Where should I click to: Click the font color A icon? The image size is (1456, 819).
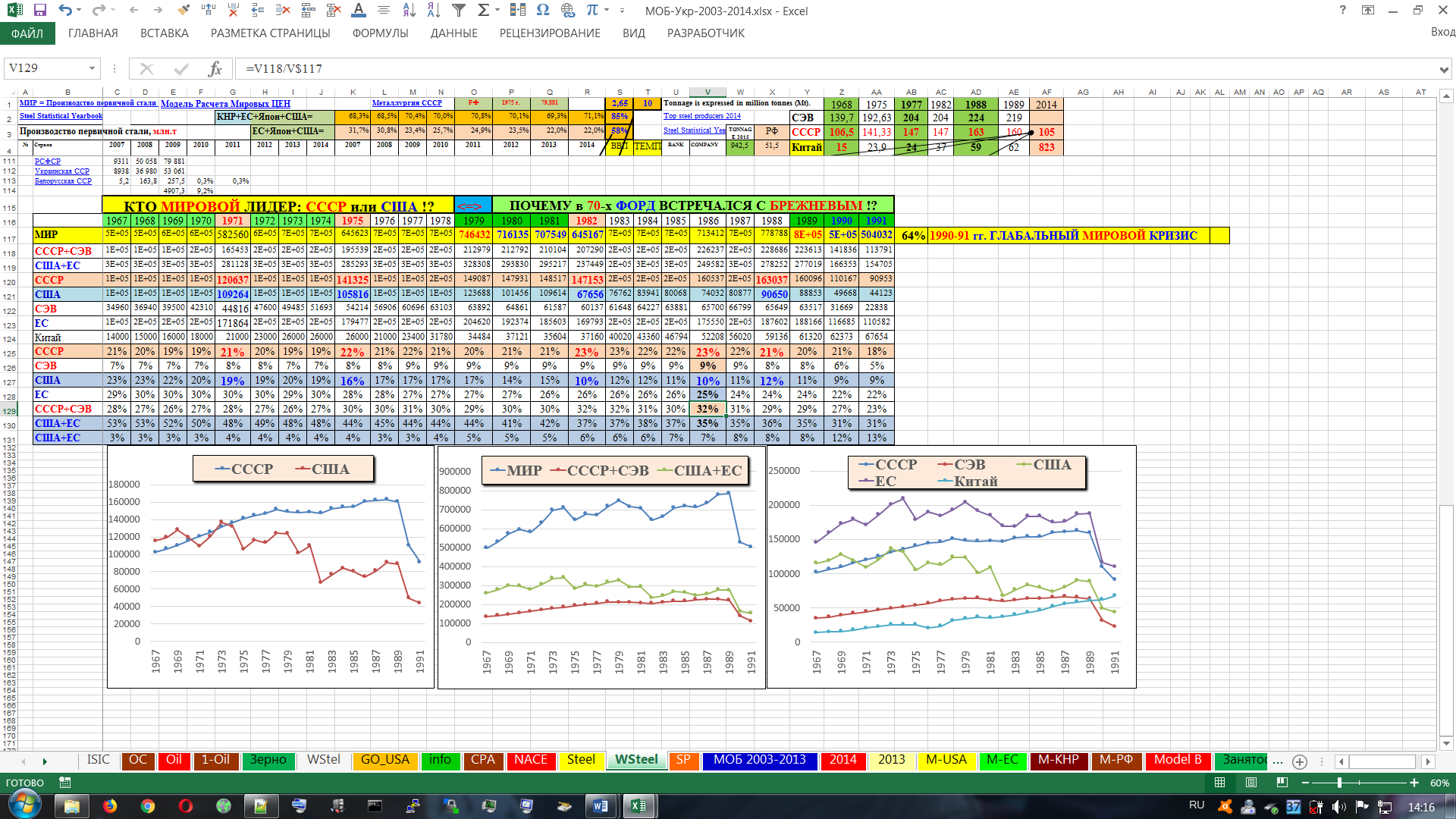pyautogui.click(x=359, y=11)
